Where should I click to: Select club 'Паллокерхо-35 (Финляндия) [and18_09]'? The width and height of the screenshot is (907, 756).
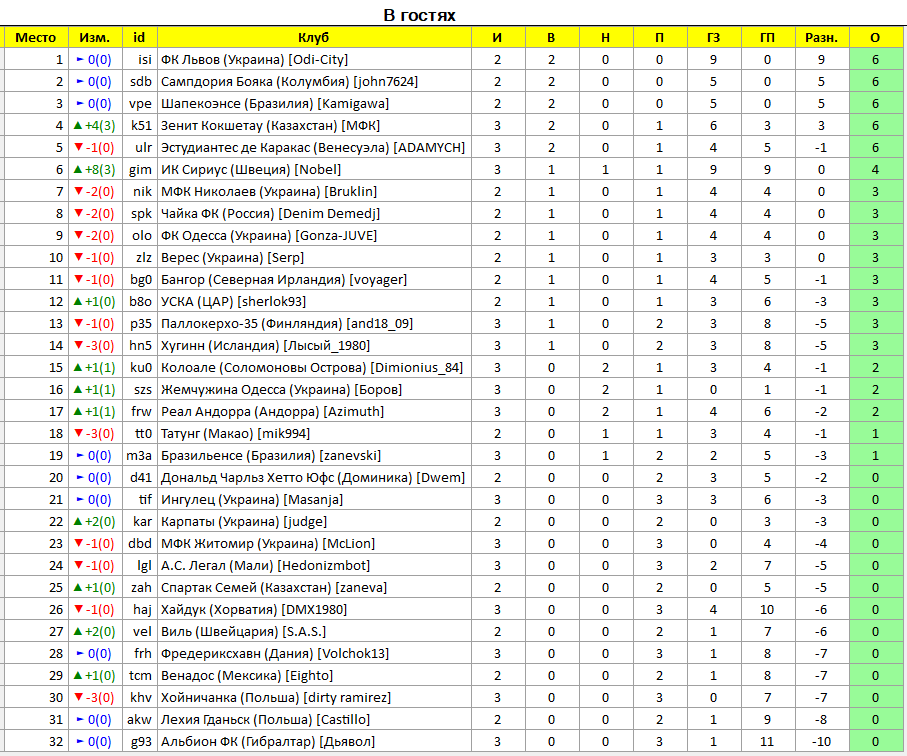click(x=287, y=323)
